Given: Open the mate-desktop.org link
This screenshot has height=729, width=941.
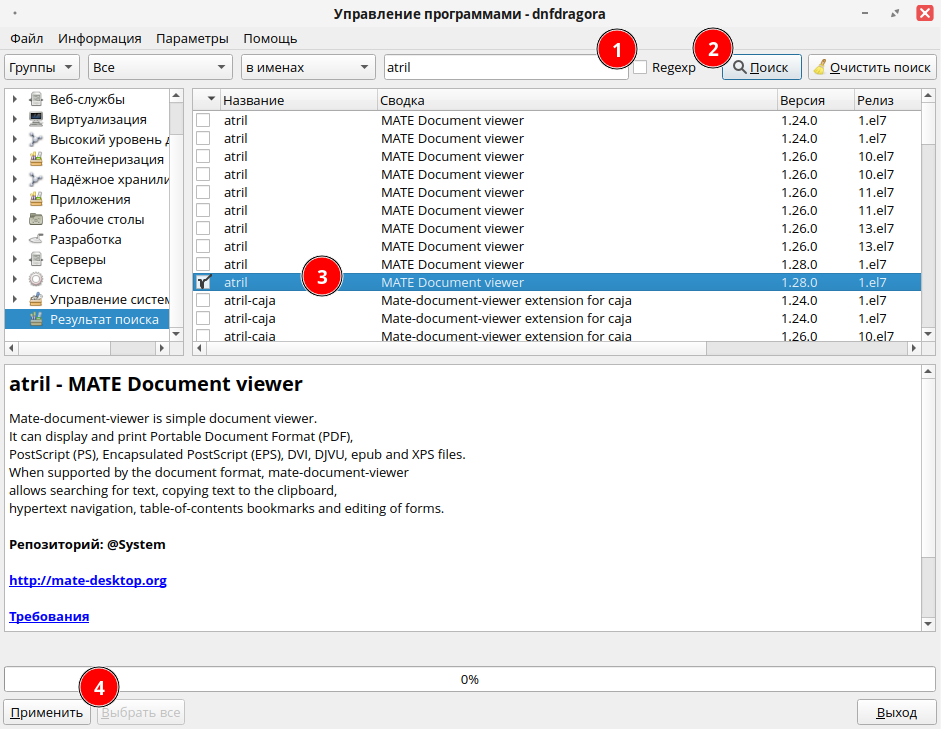Looking at the screenshot, I should pyautogui.click(x=88, y=580).
